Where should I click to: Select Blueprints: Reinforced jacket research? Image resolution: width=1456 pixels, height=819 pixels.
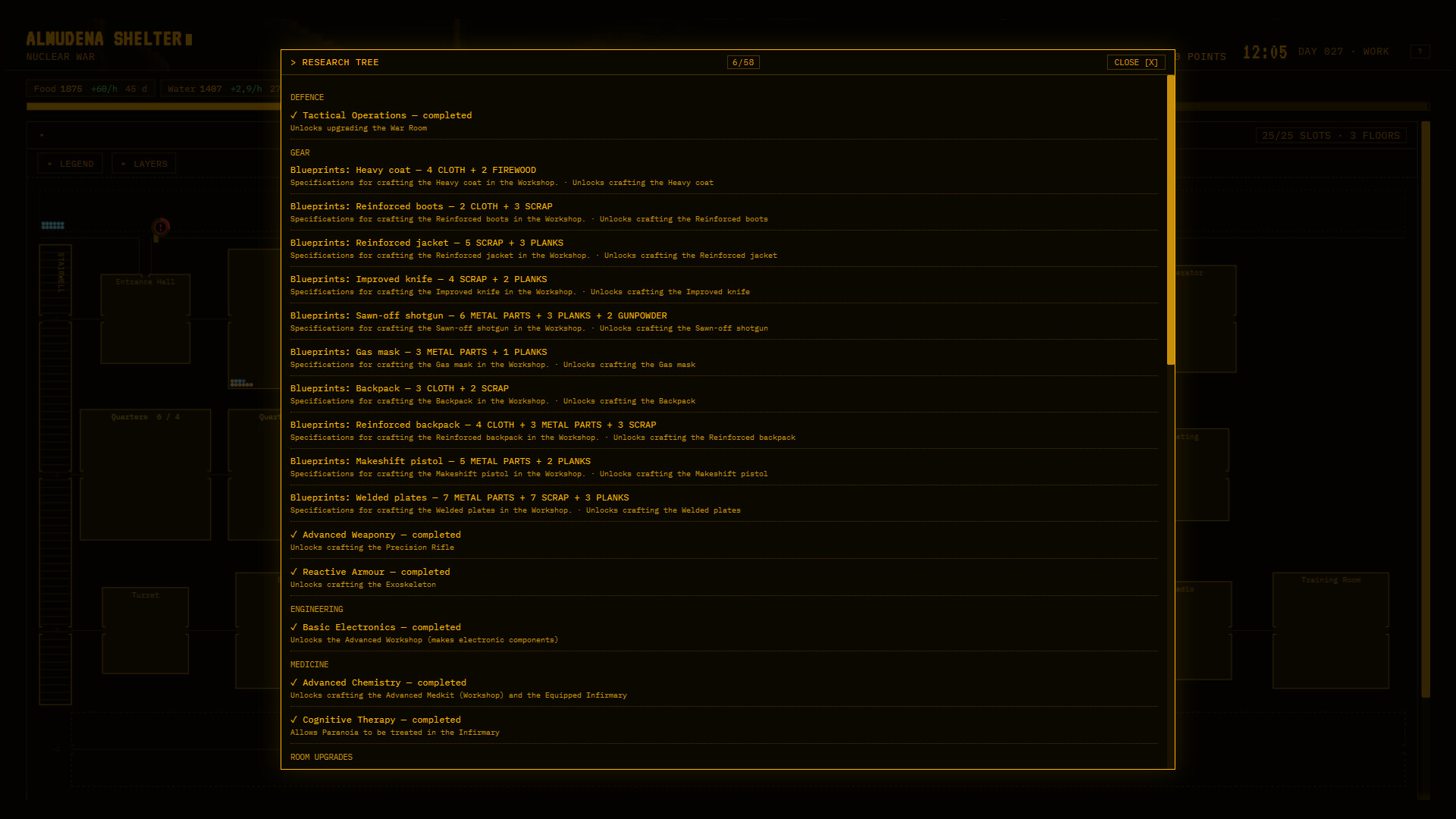pyautogui.click(x=723, y=249)
